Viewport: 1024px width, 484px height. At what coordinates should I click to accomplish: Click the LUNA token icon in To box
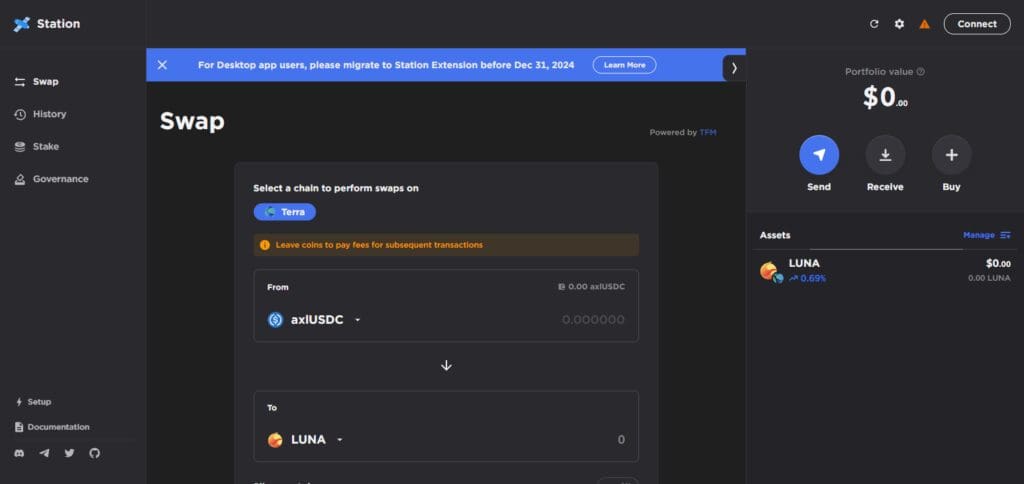(275, 440)
